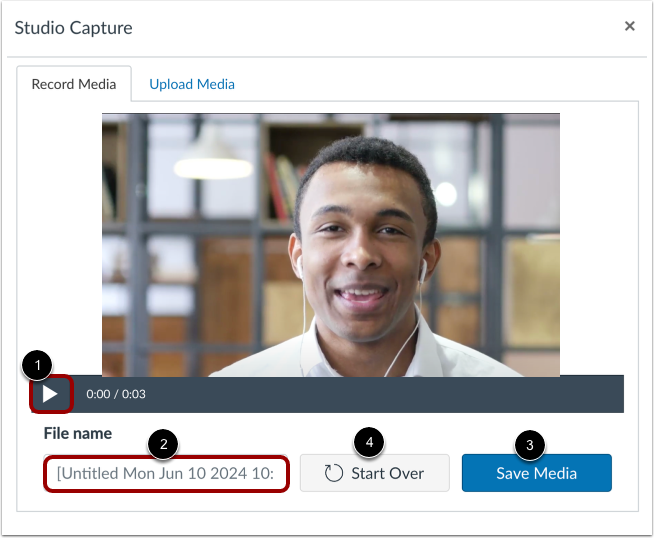Save the recording with Save Media

click(x=536, y=473)
